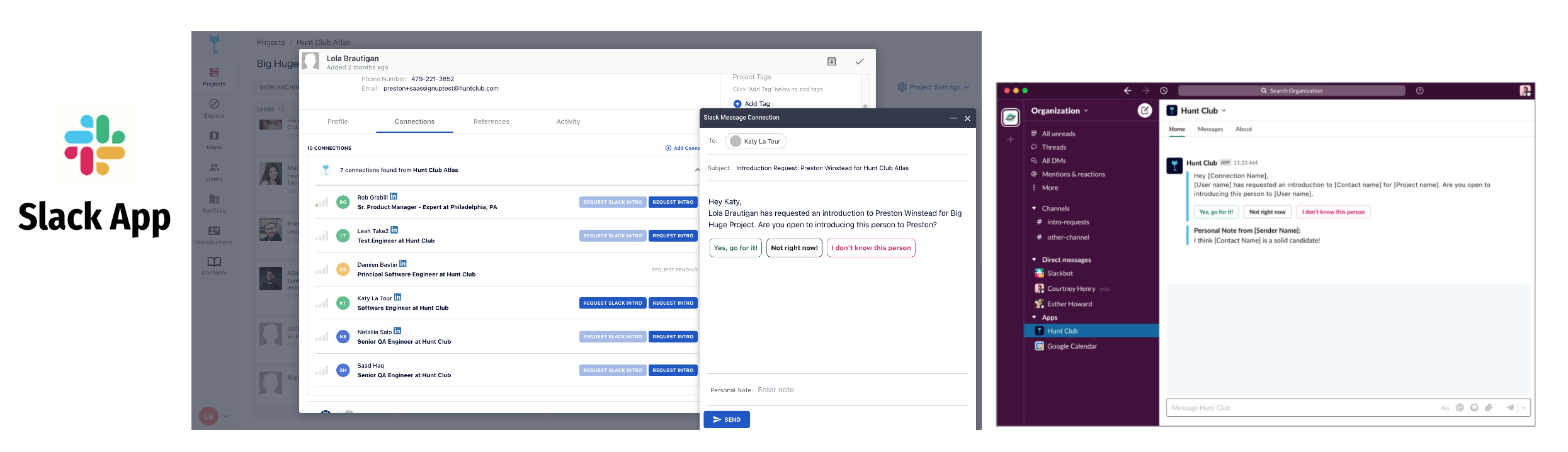The image size is (1568, 452).
Task: Click Slack user avatar at top right
Action: (x=1525, y=91)
